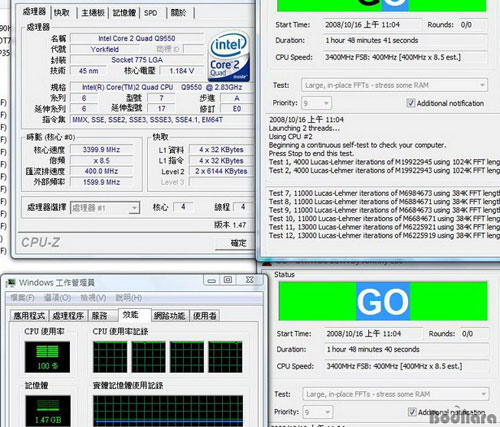Click the "45 nm" technology value
500x427 pixels.
[x=89, y=71]
